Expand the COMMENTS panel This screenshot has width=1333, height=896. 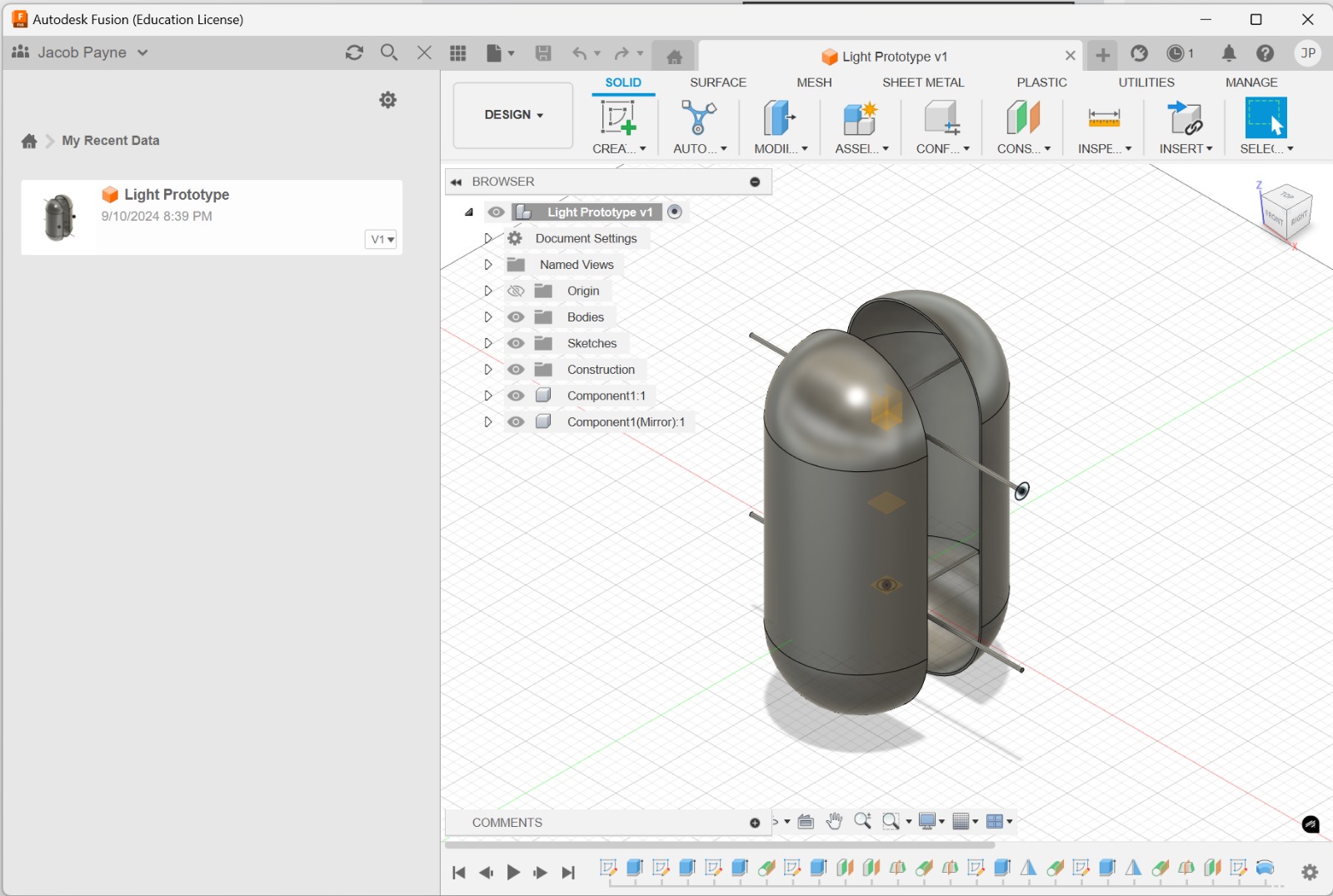(755, 823)
